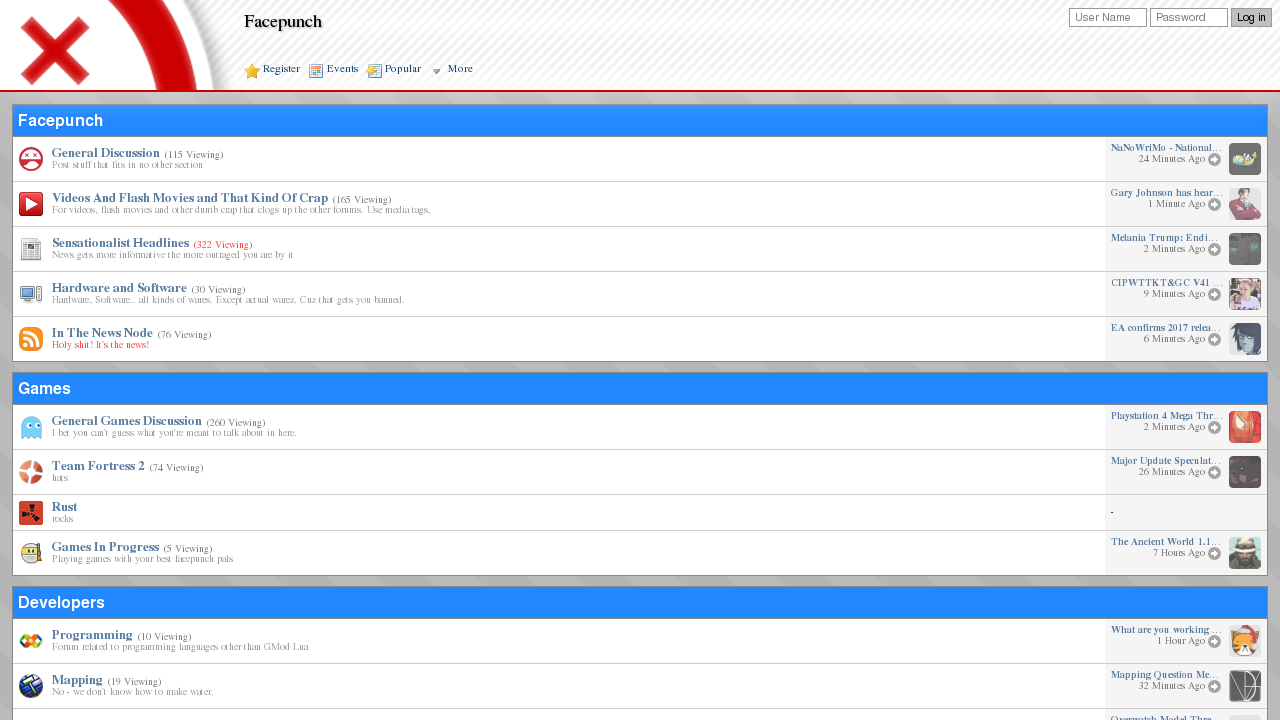Open the NaNoWriMo - National... thread link
This screenshot has height=720, width=1280.
click(x=1166, y=147)
